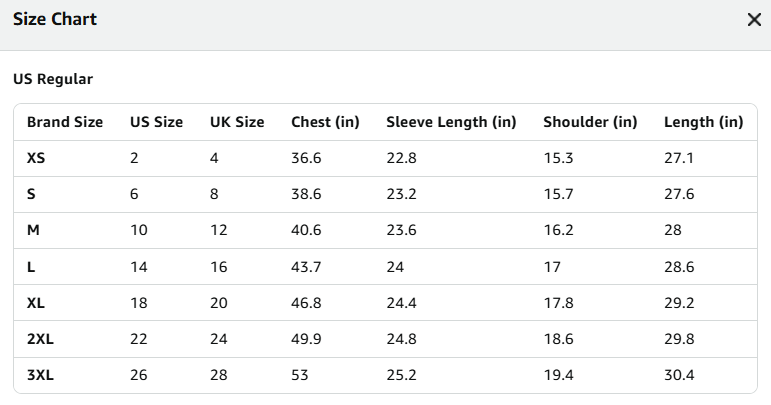Select the US Regular heading
This screenshot has height=405, width=771.
(53, 79)
